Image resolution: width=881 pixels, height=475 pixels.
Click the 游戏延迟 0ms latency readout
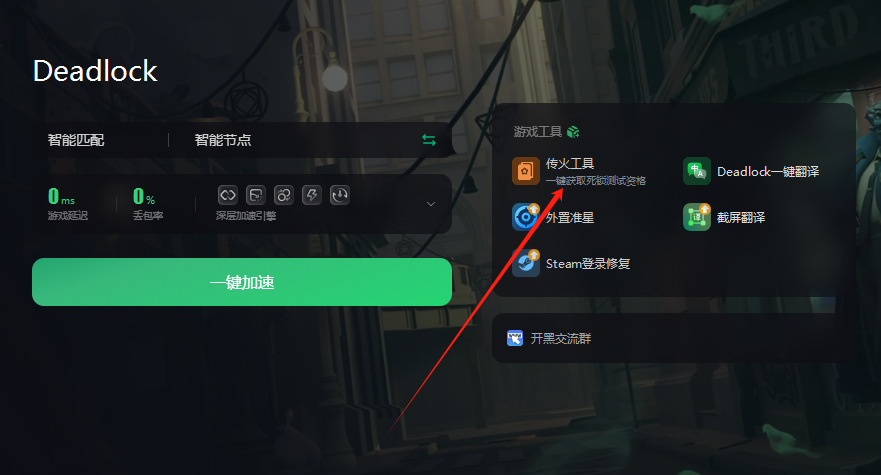point(67,203)
